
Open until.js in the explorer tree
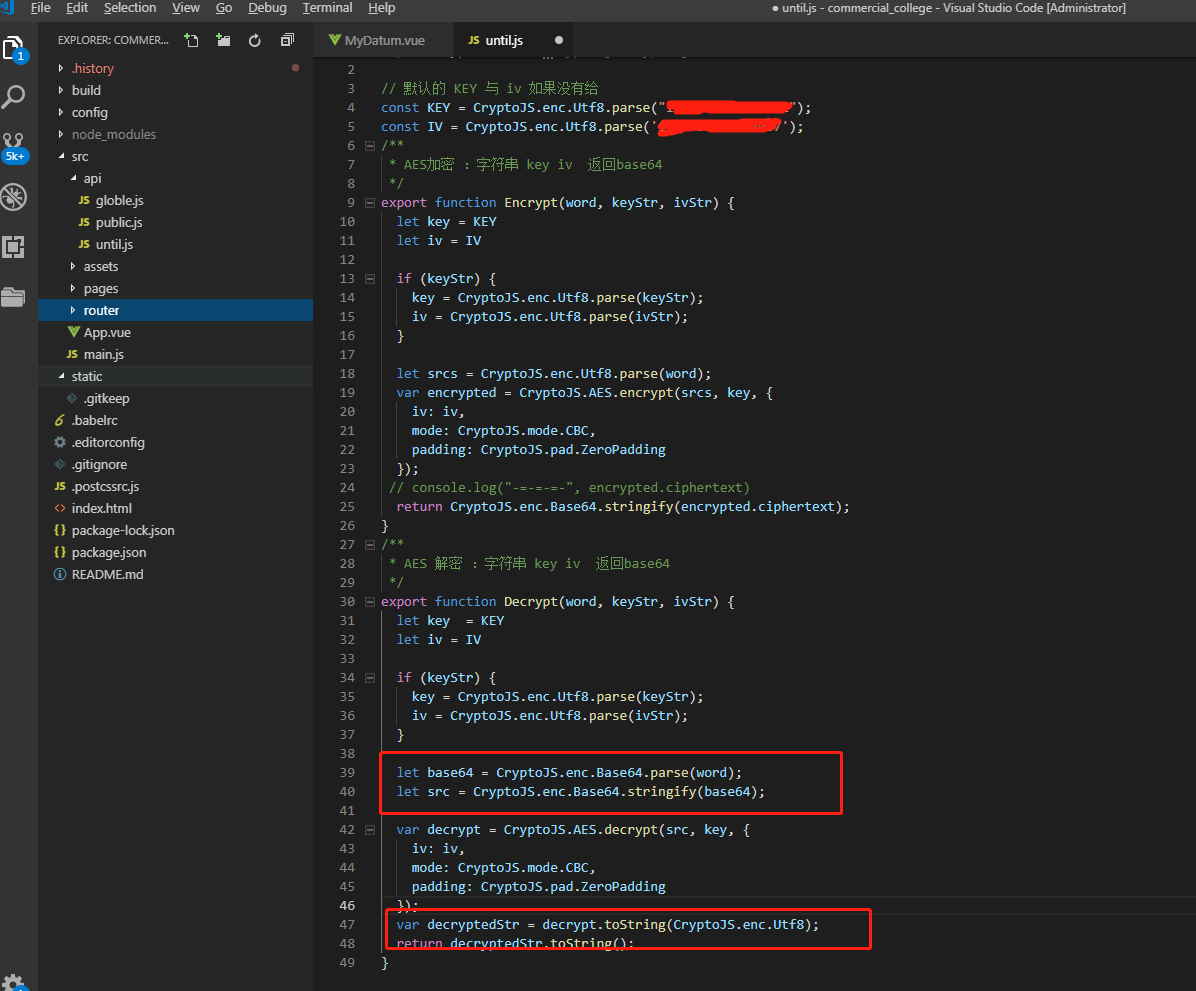tap(175, 244)
